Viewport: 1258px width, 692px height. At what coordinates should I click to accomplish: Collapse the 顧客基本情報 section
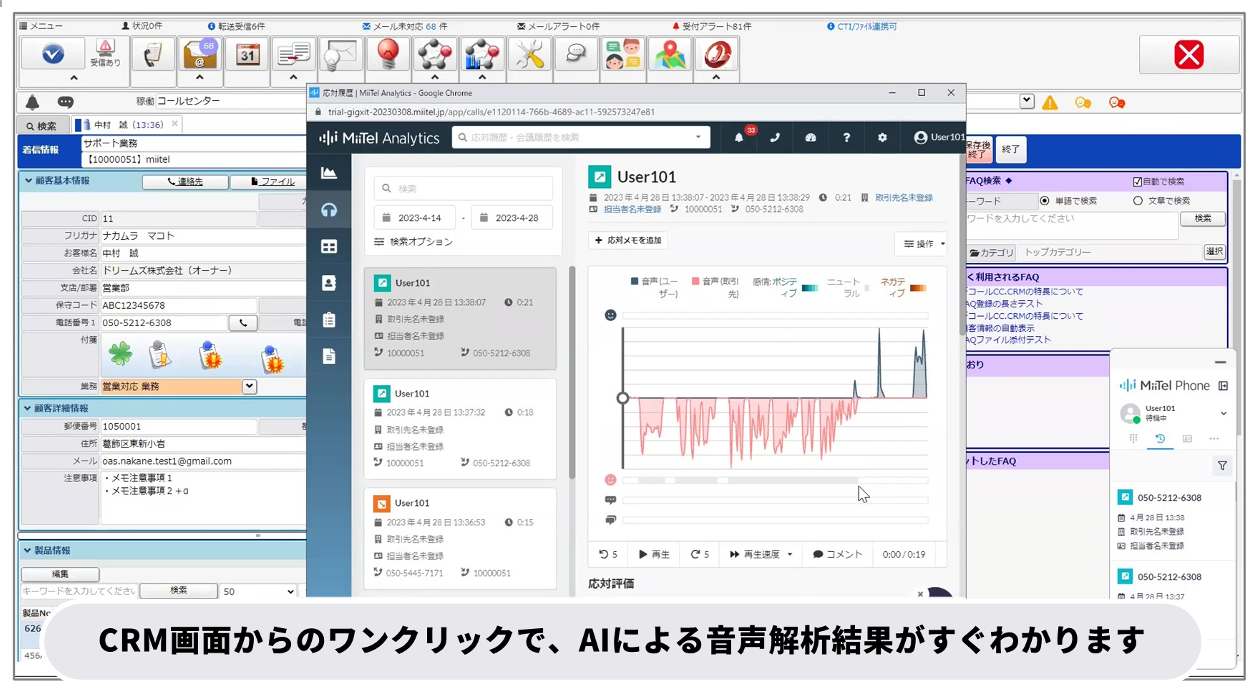[x=27, y=181]
